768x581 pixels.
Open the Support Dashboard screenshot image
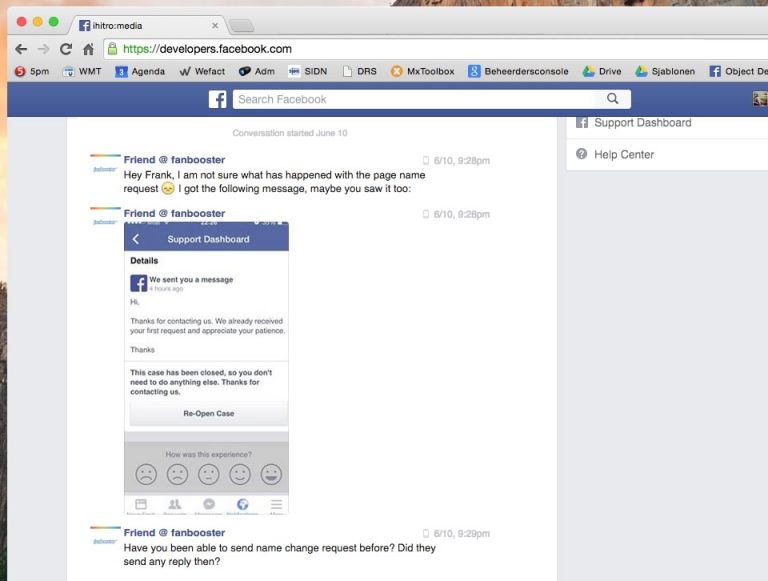pyautogui.click(x=206, y=367)
